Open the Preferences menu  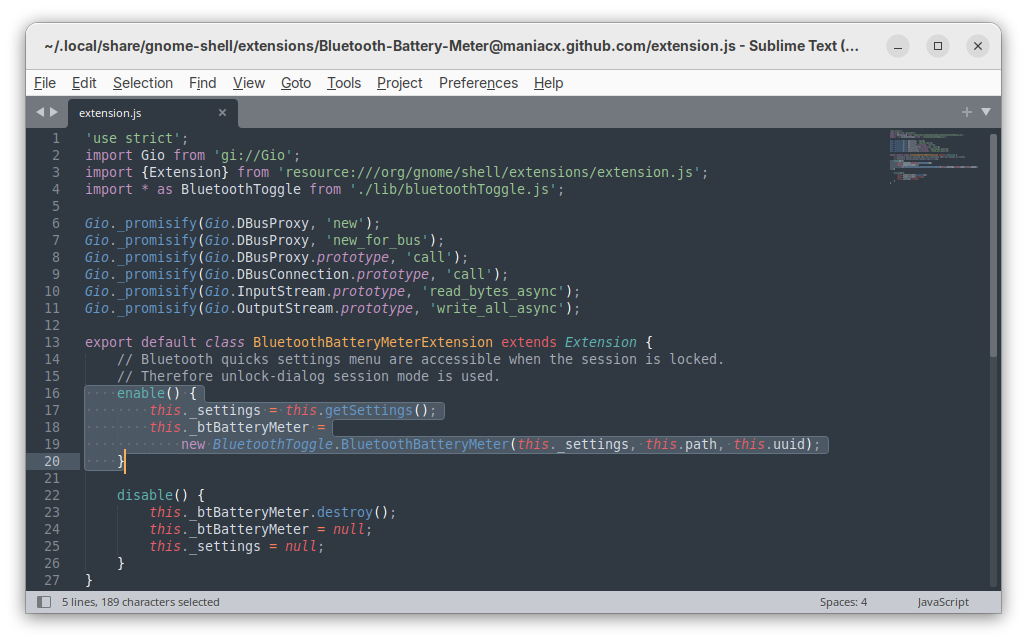[x=478, y=83]
